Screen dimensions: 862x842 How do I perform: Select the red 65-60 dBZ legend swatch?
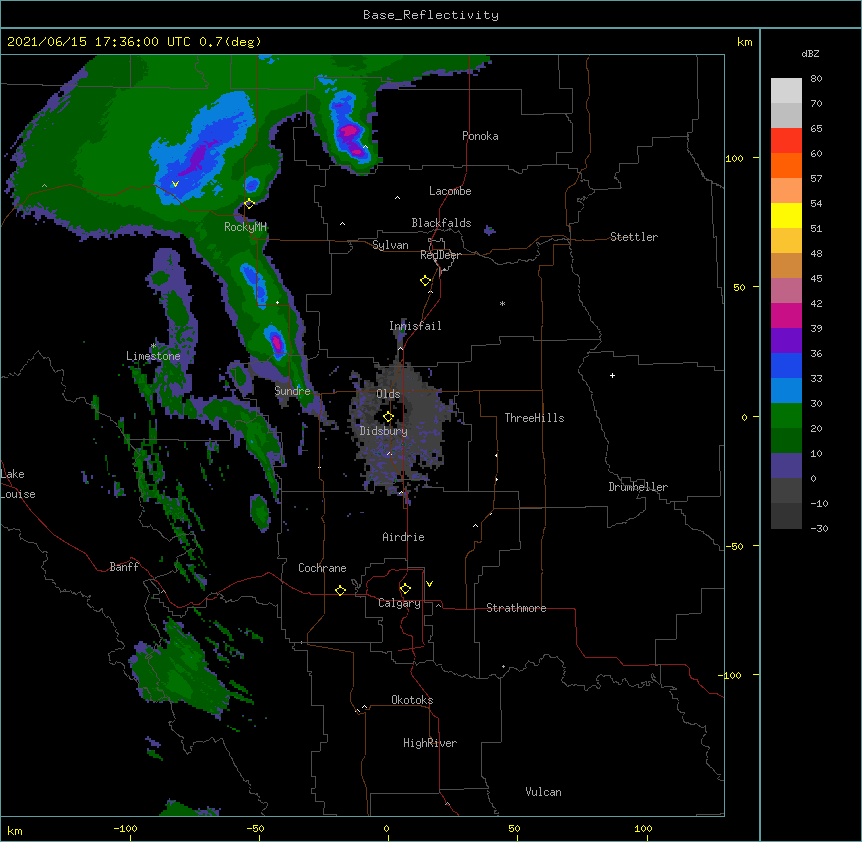point(786,140)
